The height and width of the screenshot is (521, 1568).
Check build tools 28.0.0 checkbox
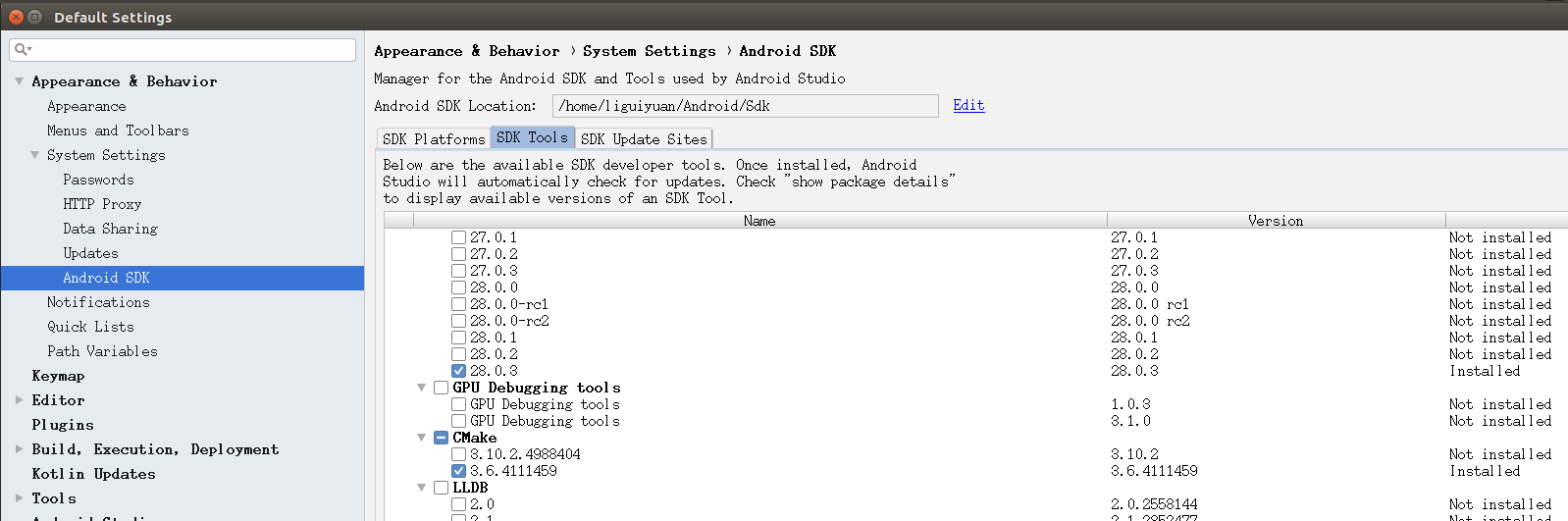[x=458, y=287]
